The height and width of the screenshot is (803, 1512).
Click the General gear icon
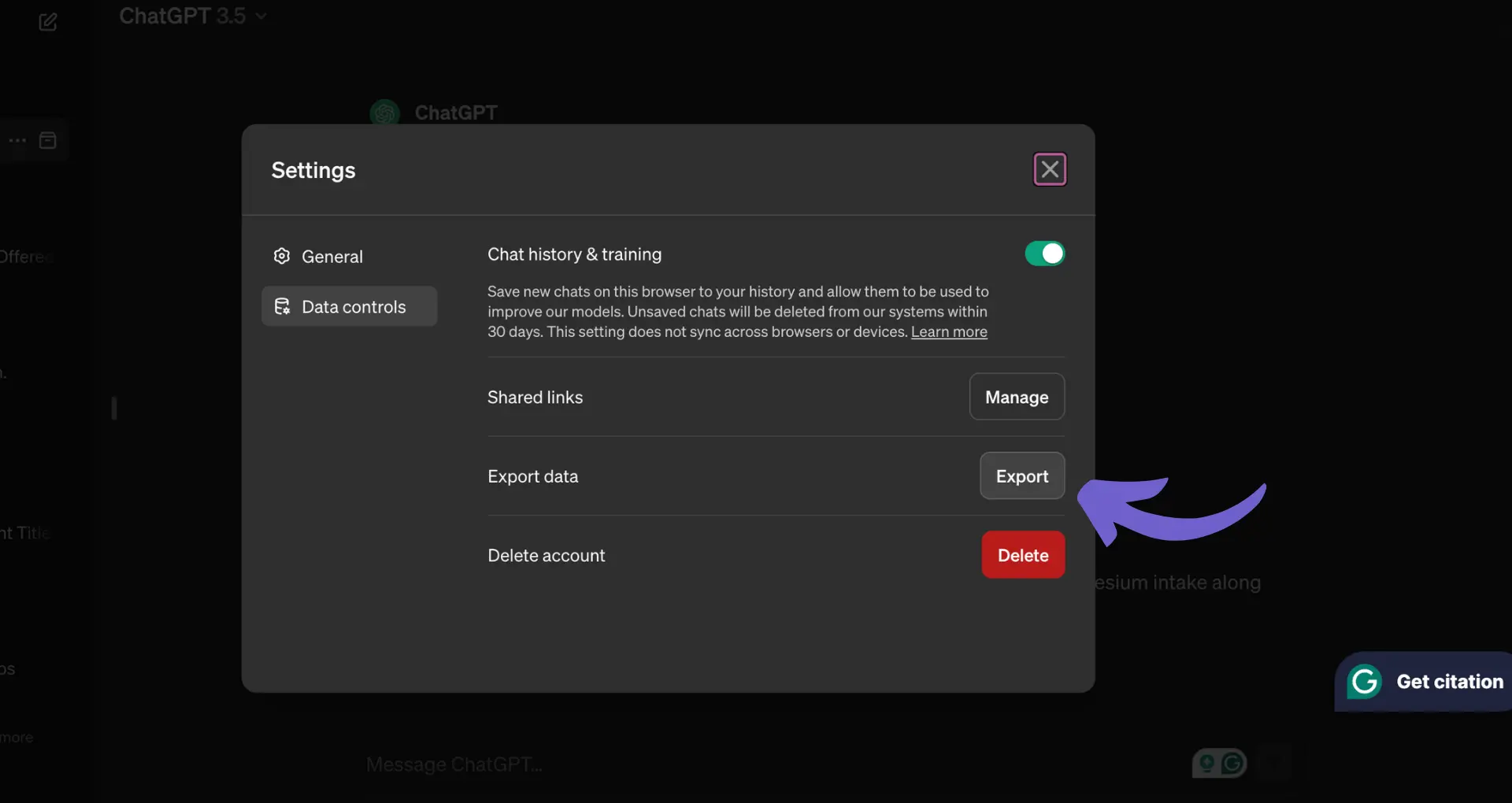tap(282, 256)
